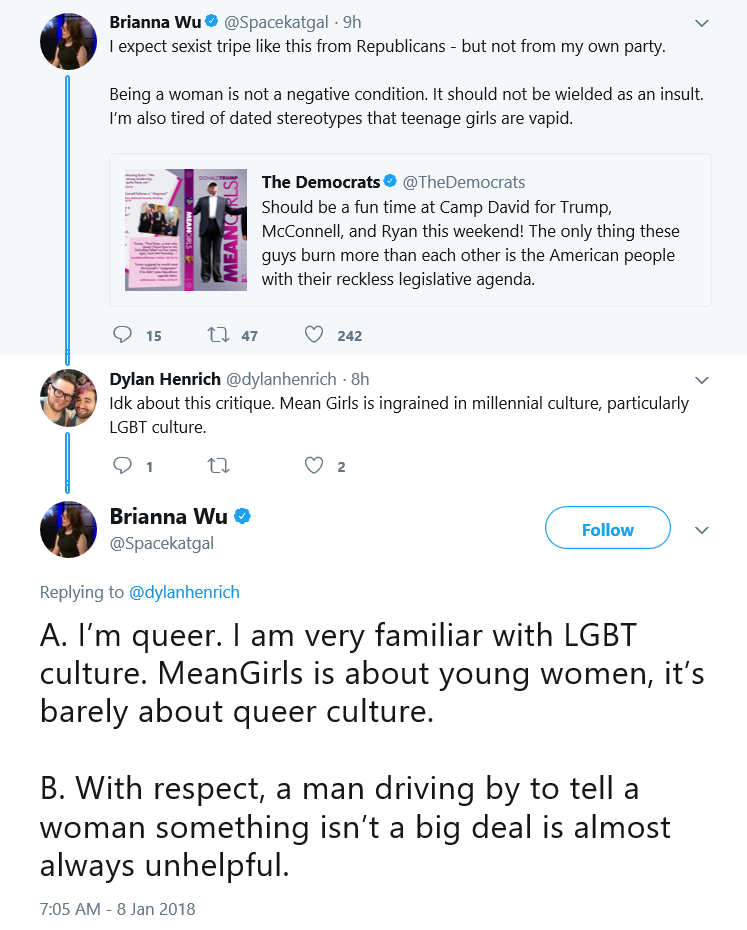This screenshot has height=930, width=747.
Task: Open Mean Girls image in quoted tweet
Action: pyautogui.click(x=186, y=230)
